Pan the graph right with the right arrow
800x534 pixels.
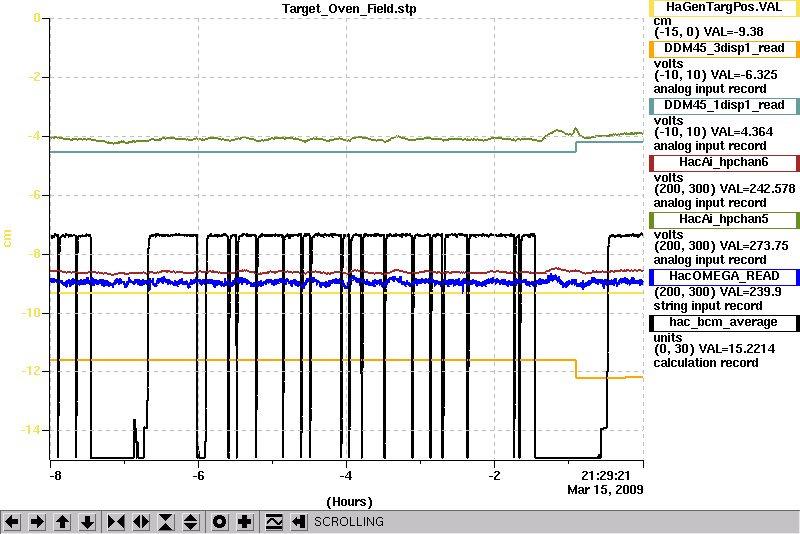(x=37, y=522)
